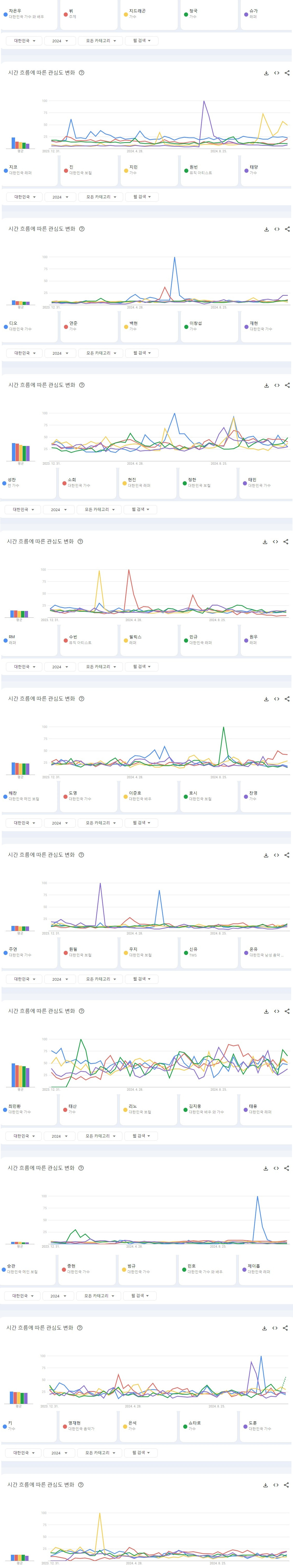Download chart data below the 성찬 comparison row
Image resolution: width=293 pixels, height=1568 pixels.
point(265,542)
